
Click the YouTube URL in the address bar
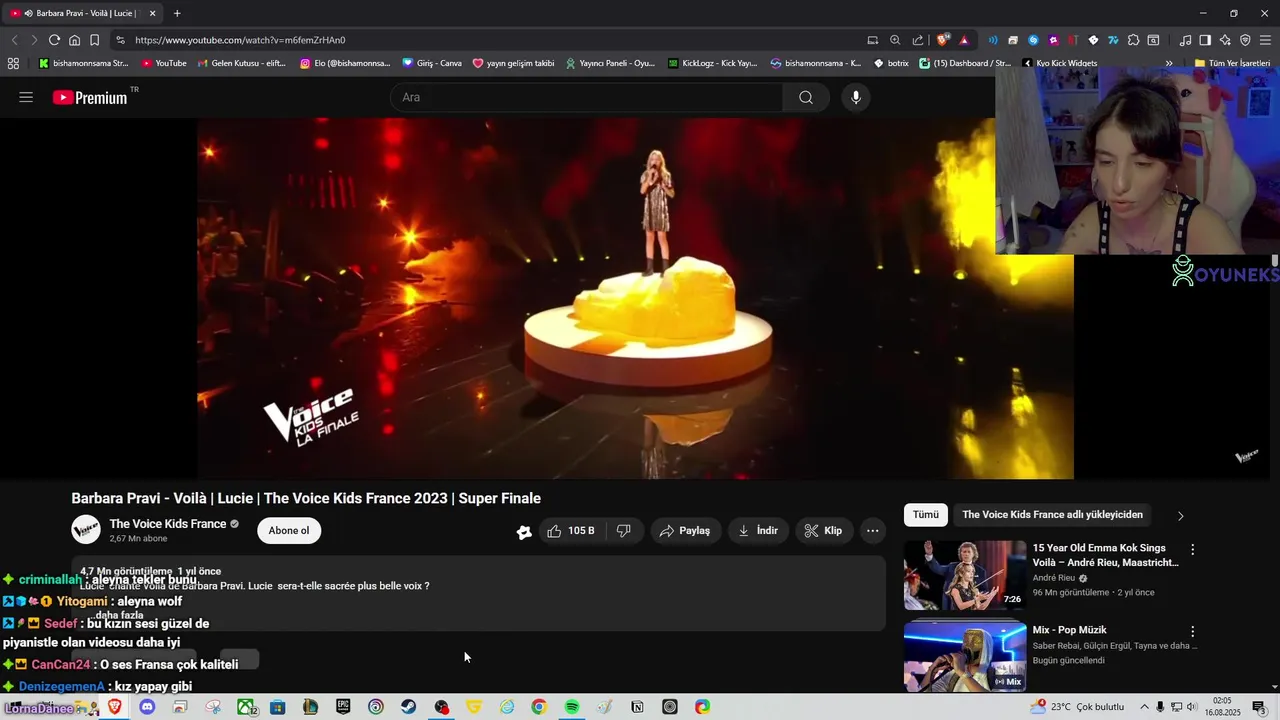[240, 40]
